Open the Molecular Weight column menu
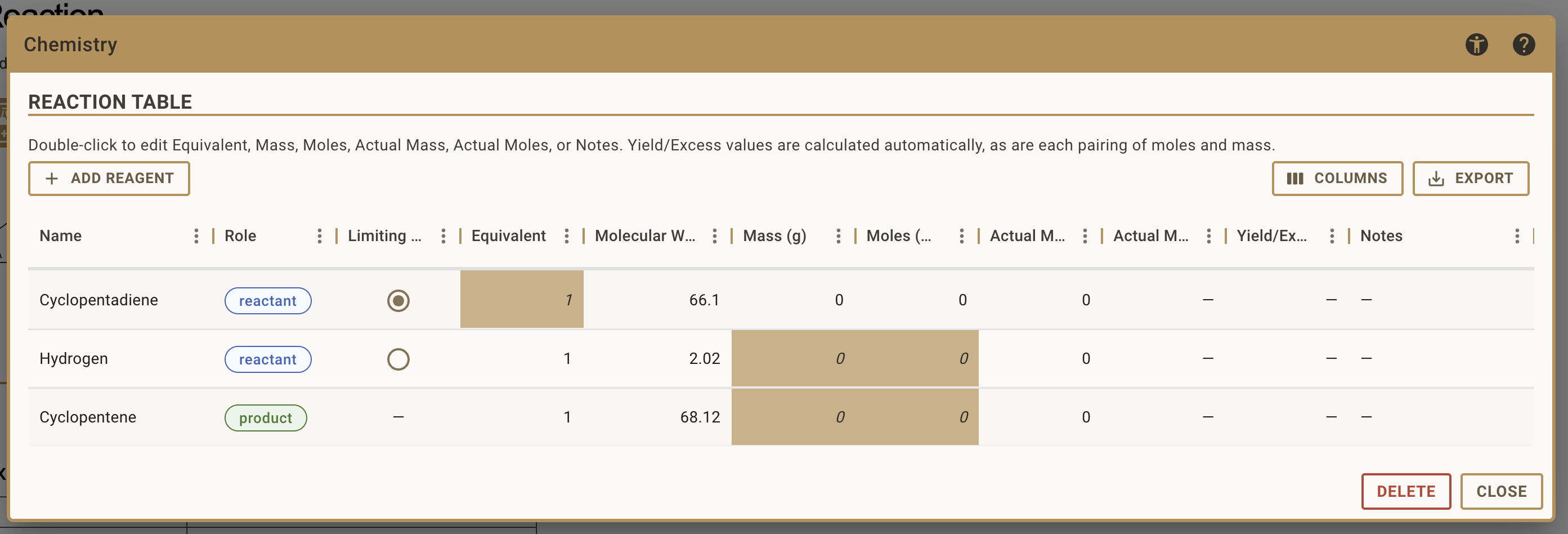1568x534 pixels. (715, 236)
